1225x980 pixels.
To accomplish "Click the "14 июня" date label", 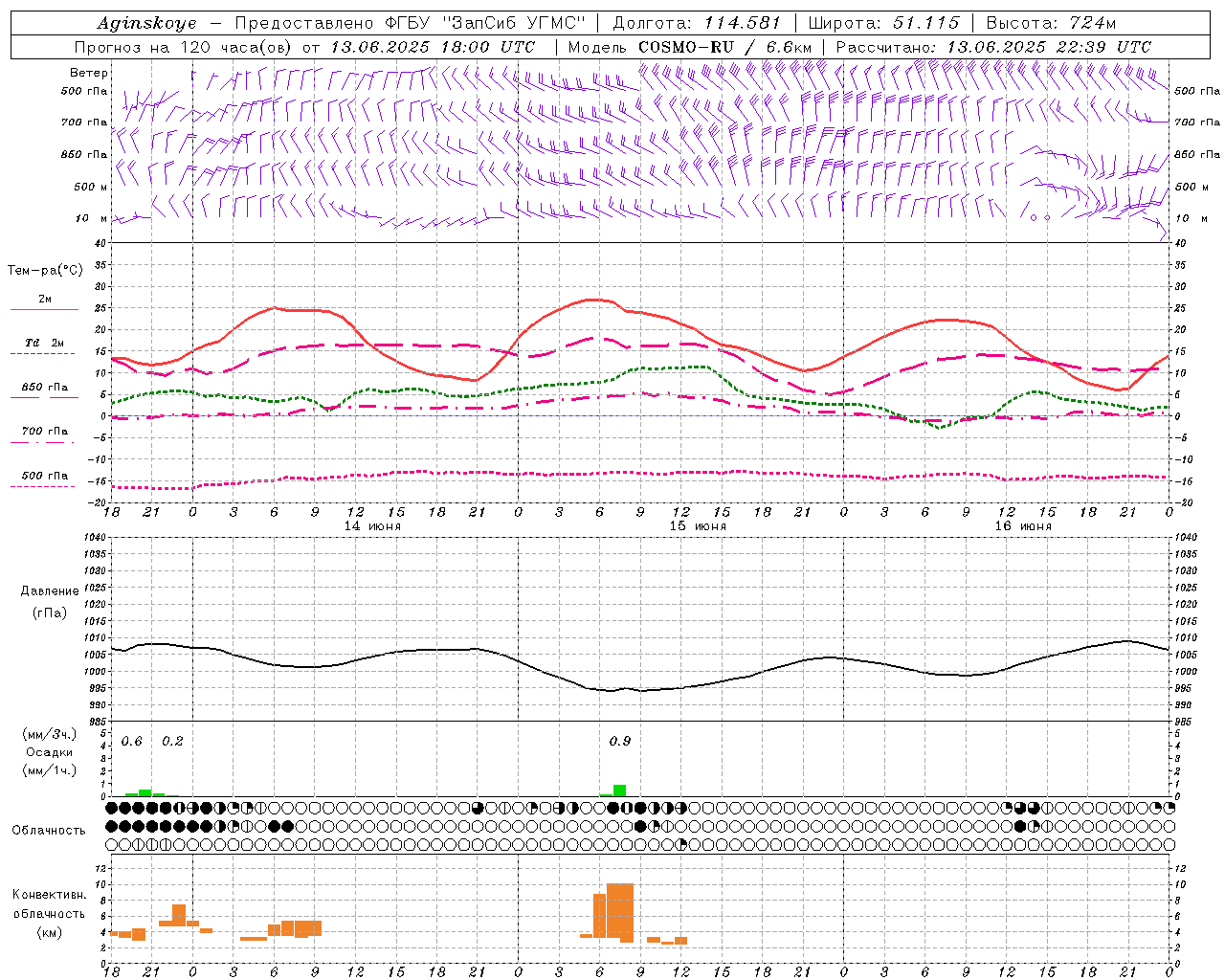I will [x=372, y=526].
